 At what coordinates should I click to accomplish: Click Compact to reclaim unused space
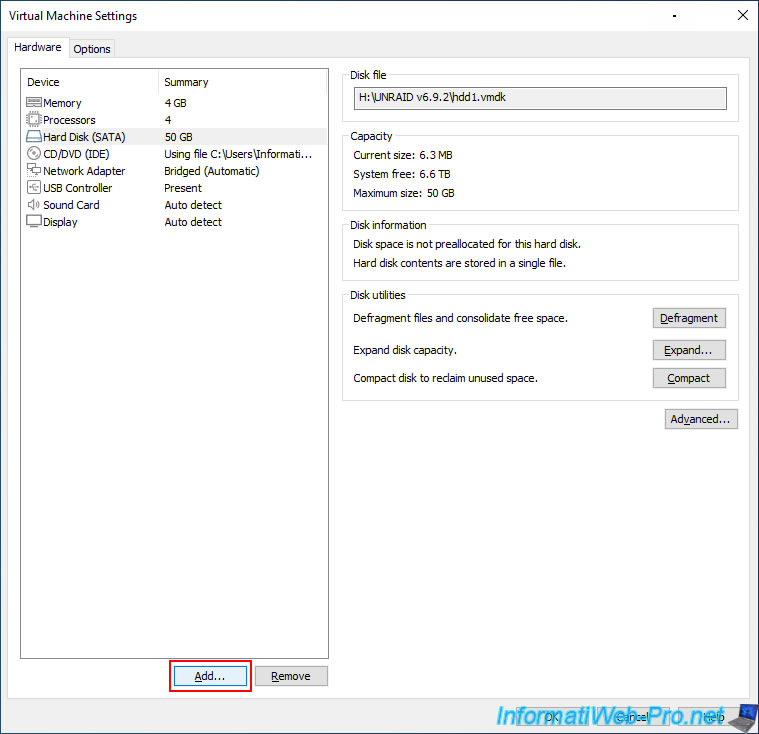pyautogui.click(x=689, y=378)
